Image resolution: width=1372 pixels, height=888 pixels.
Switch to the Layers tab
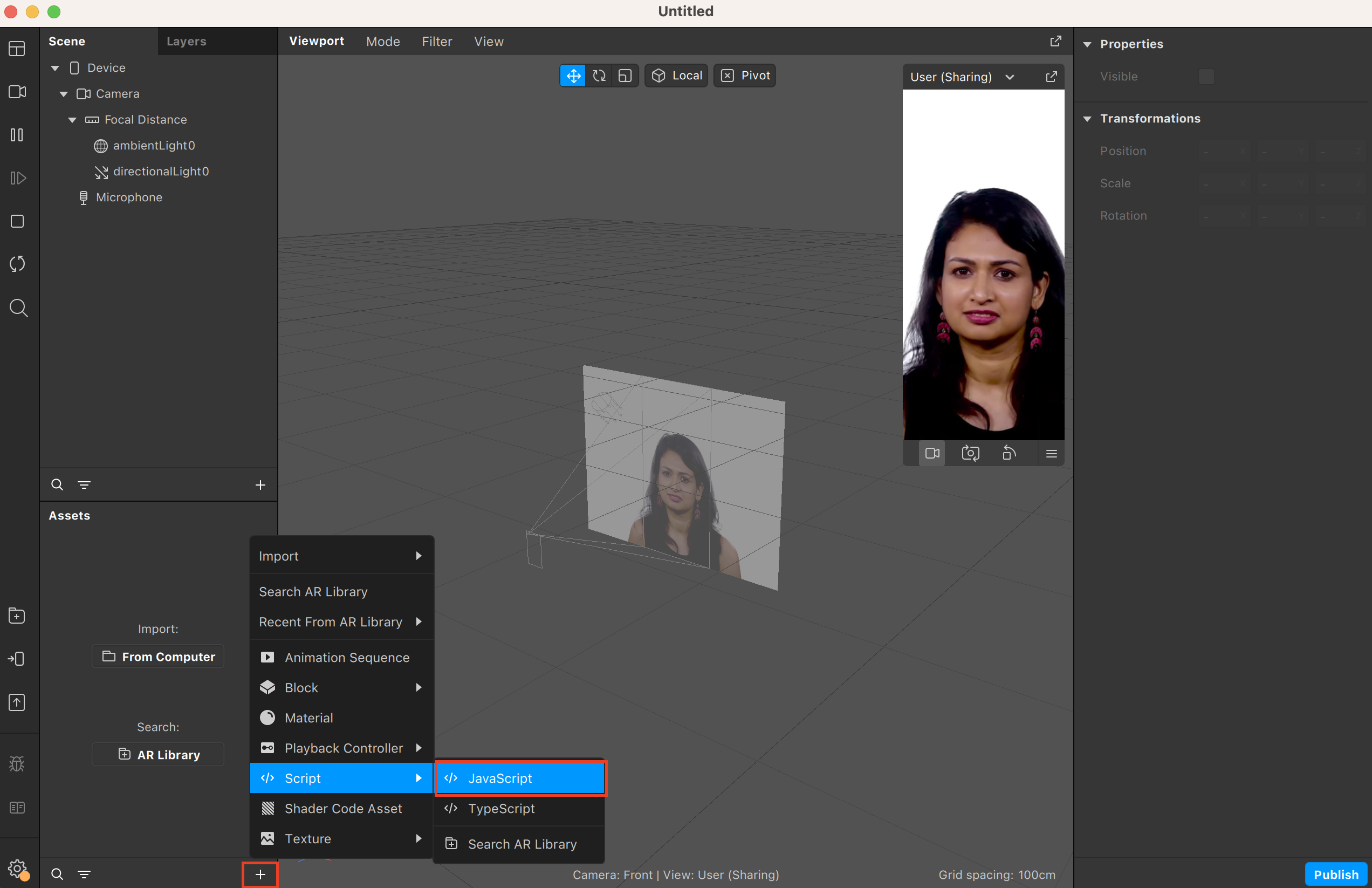click(x=186, y=42)
